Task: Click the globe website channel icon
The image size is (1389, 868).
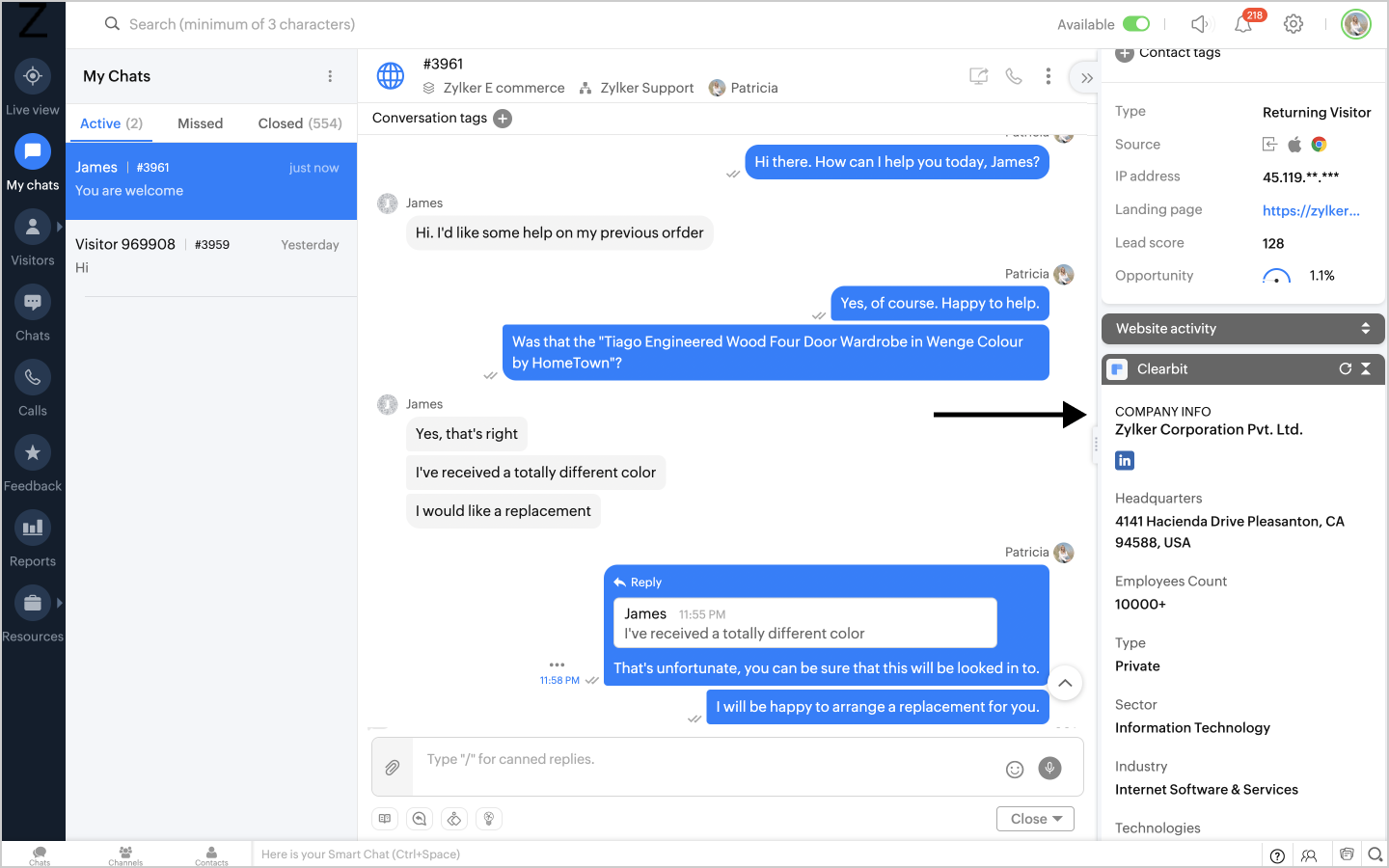Action: [391, 75]
